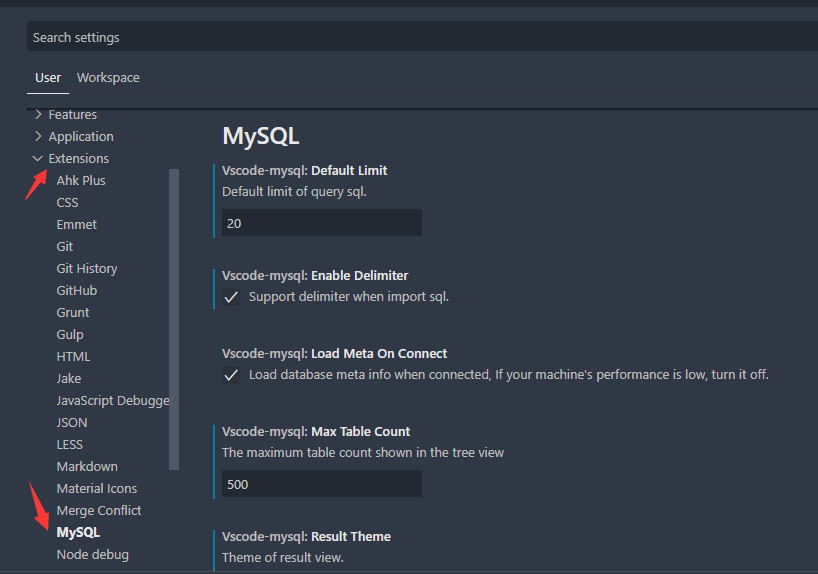This screenshot has width=818, height=574.
Task: Select Application in the settings tree
Action: tap(81, 137)
